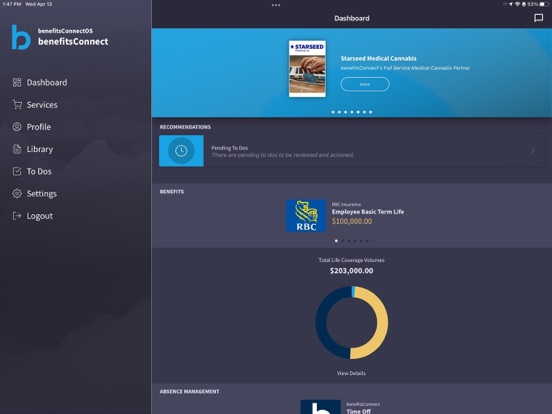Select the last benefits carousel dot

(x=367, y=241)
